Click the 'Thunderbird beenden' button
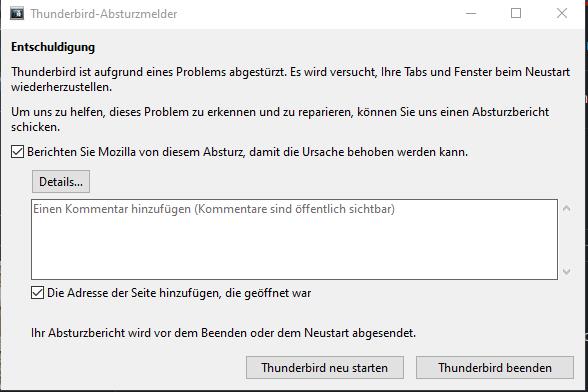The height and width of the screenshot is (392, 588). point(495,368)
